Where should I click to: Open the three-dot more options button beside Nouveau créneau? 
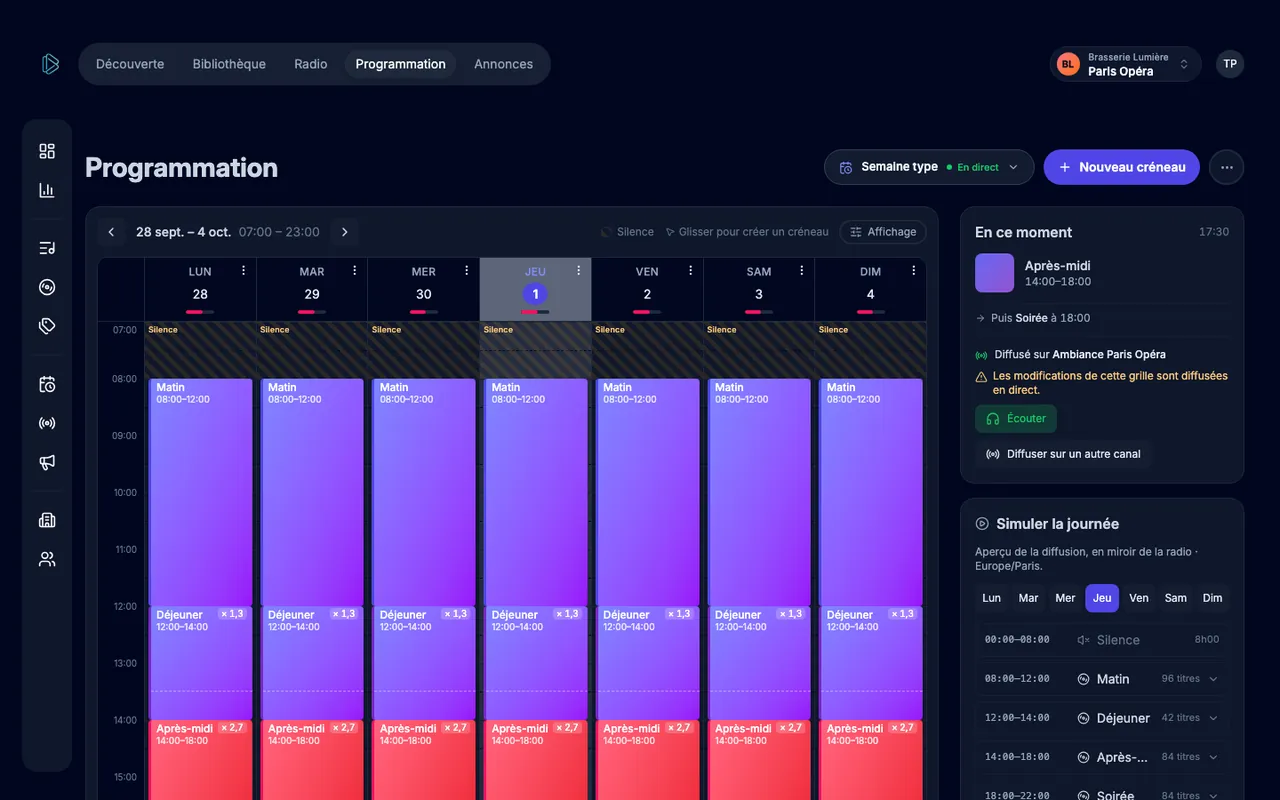click(1227, 167)
